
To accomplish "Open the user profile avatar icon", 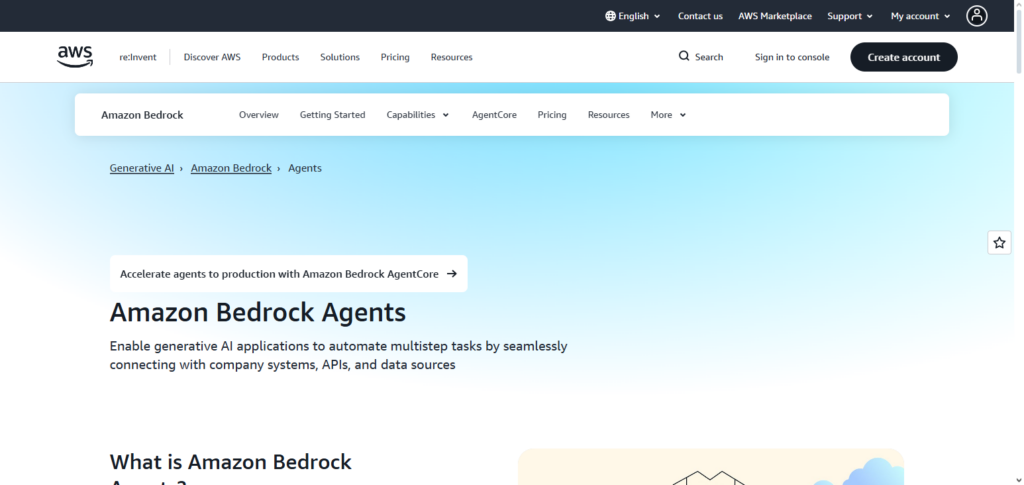I will point(977,16).
